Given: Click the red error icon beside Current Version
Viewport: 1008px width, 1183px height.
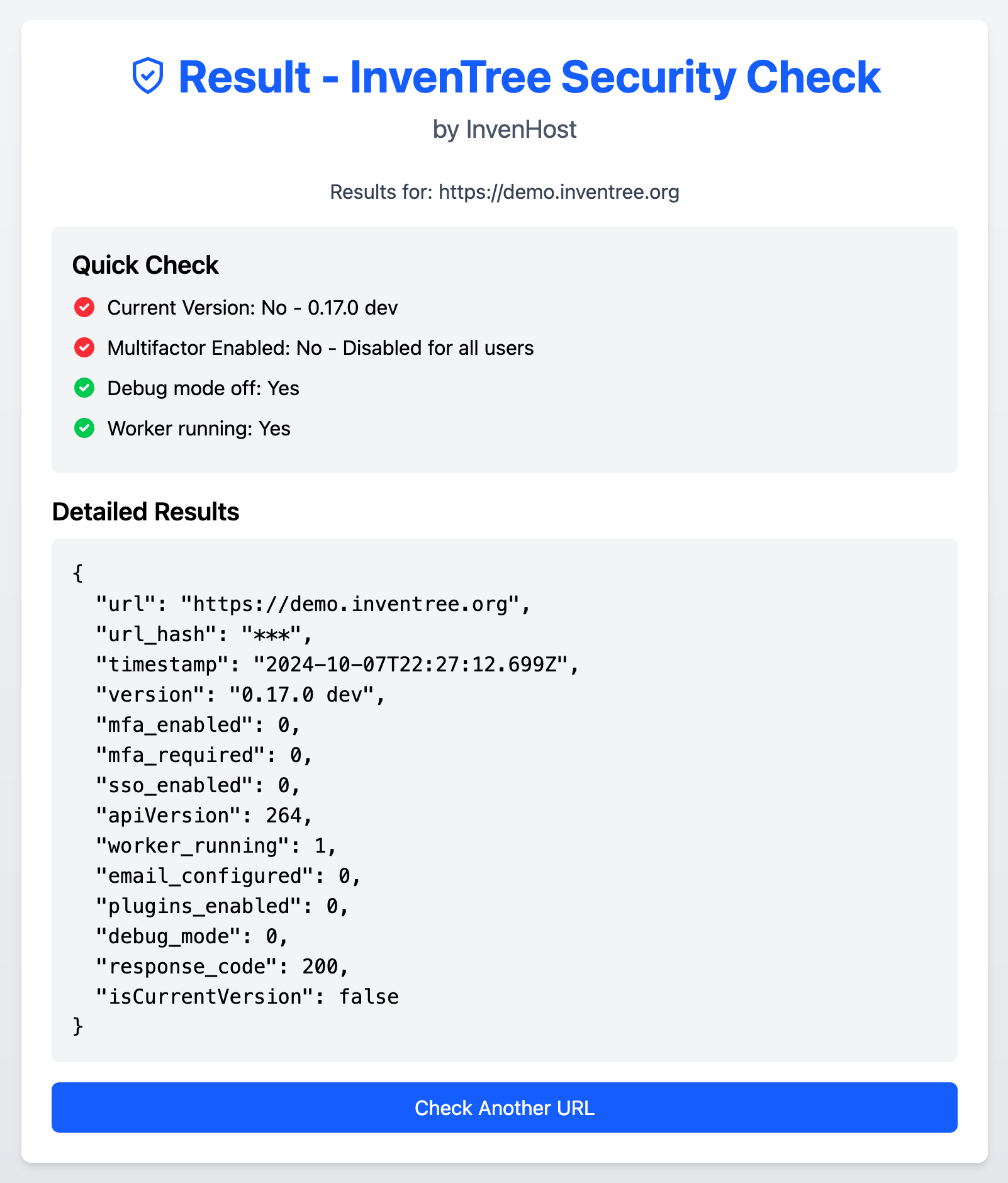Looking at the screenshot, I should coord(84,308).
